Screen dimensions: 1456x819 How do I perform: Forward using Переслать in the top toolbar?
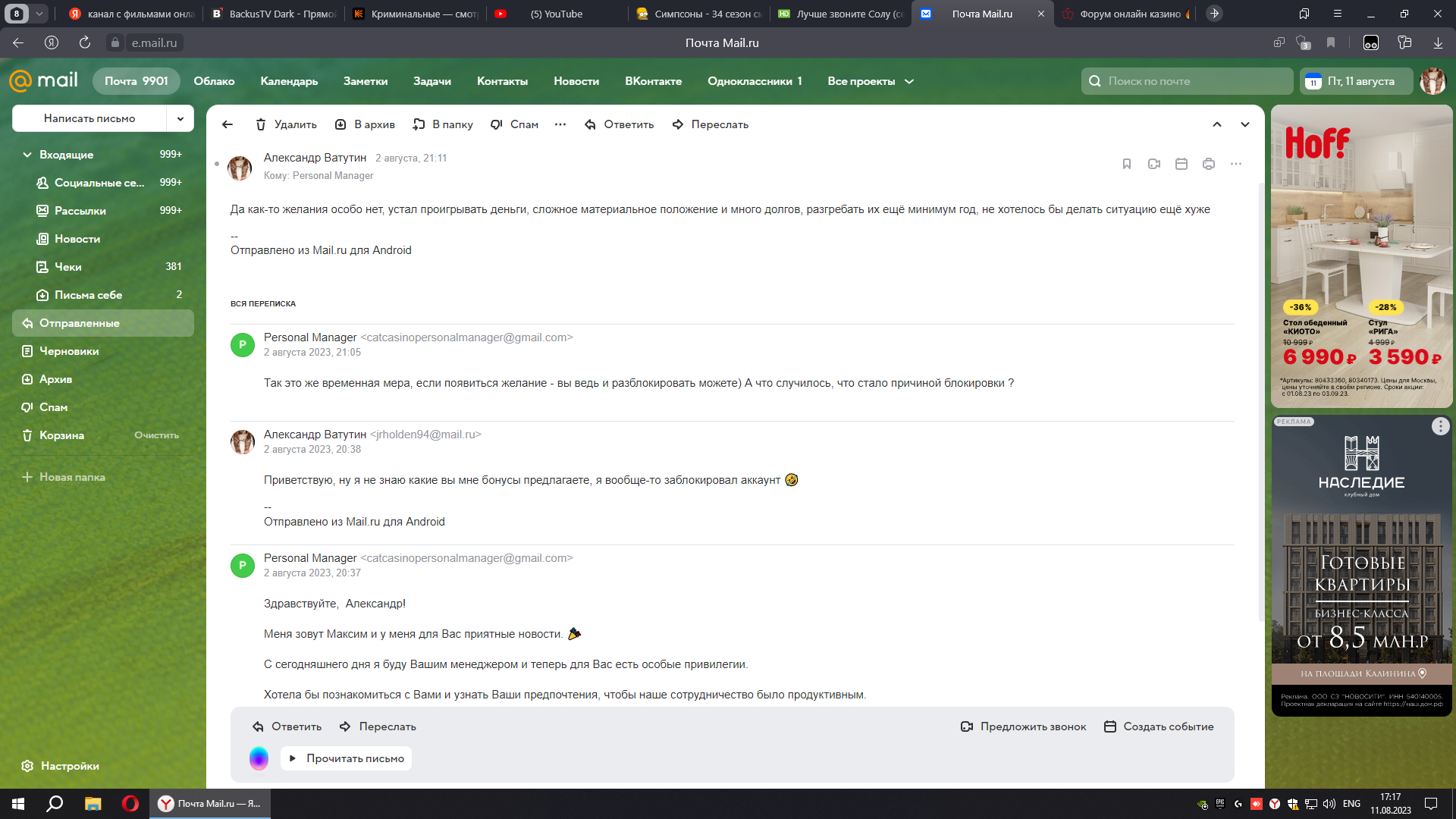pyautogui.click(x=711, y=124)
